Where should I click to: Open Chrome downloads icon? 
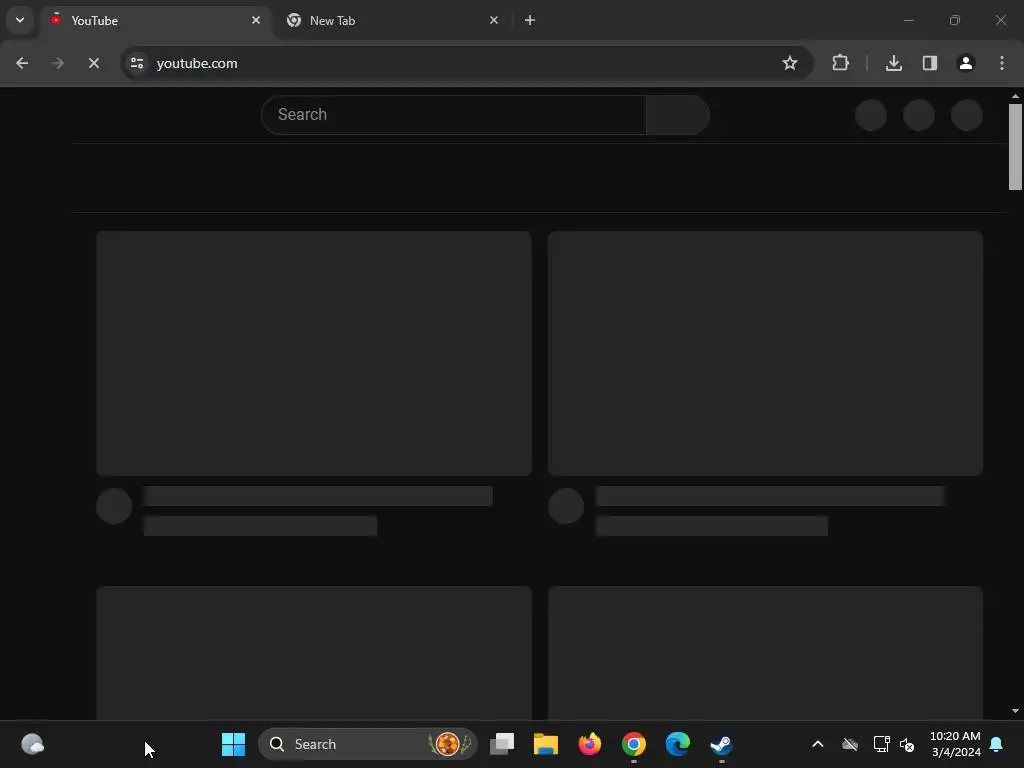coord(893,63)
